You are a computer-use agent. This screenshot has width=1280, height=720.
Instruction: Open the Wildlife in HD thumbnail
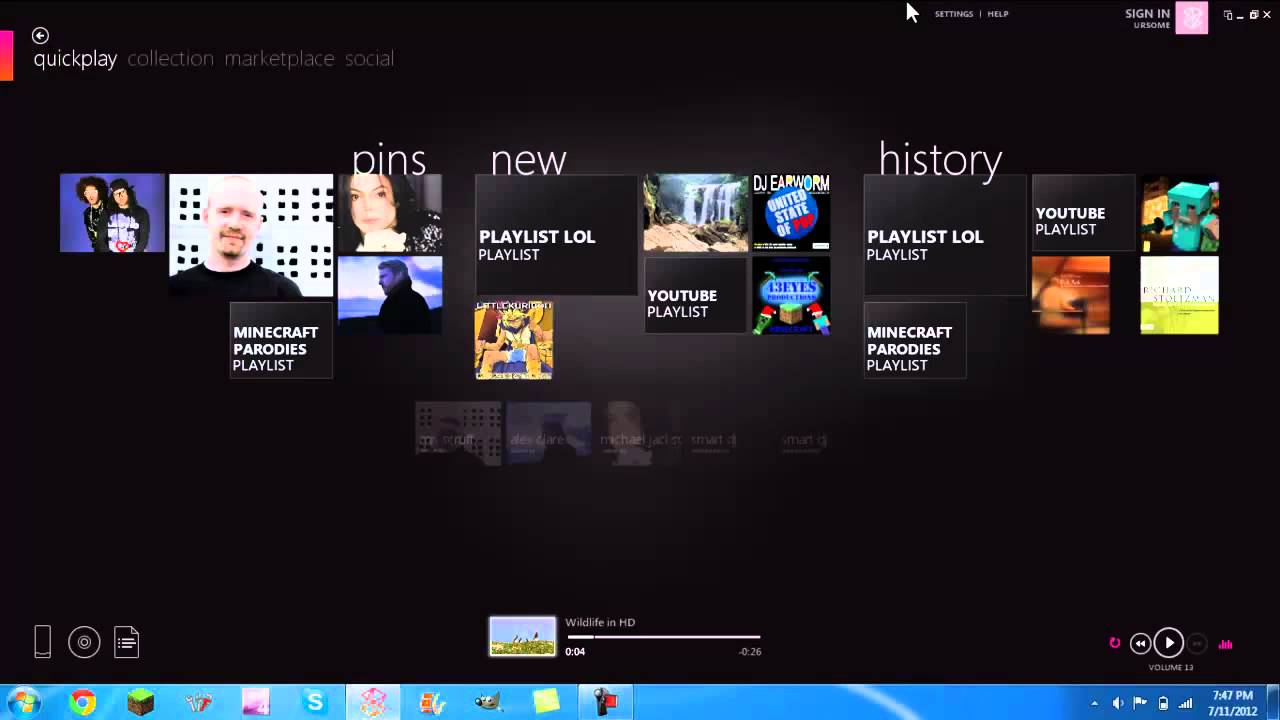point(522,636)
